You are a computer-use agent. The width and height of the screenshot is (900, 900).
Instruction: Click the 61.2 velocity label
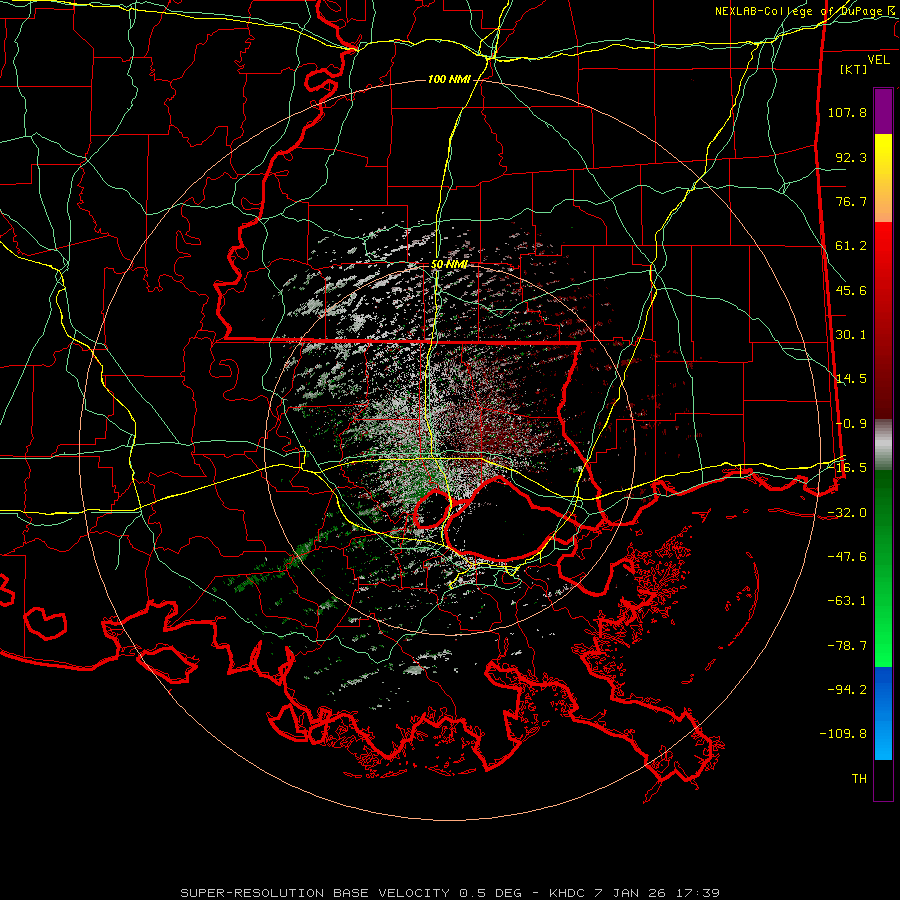[x=851, y=246]
